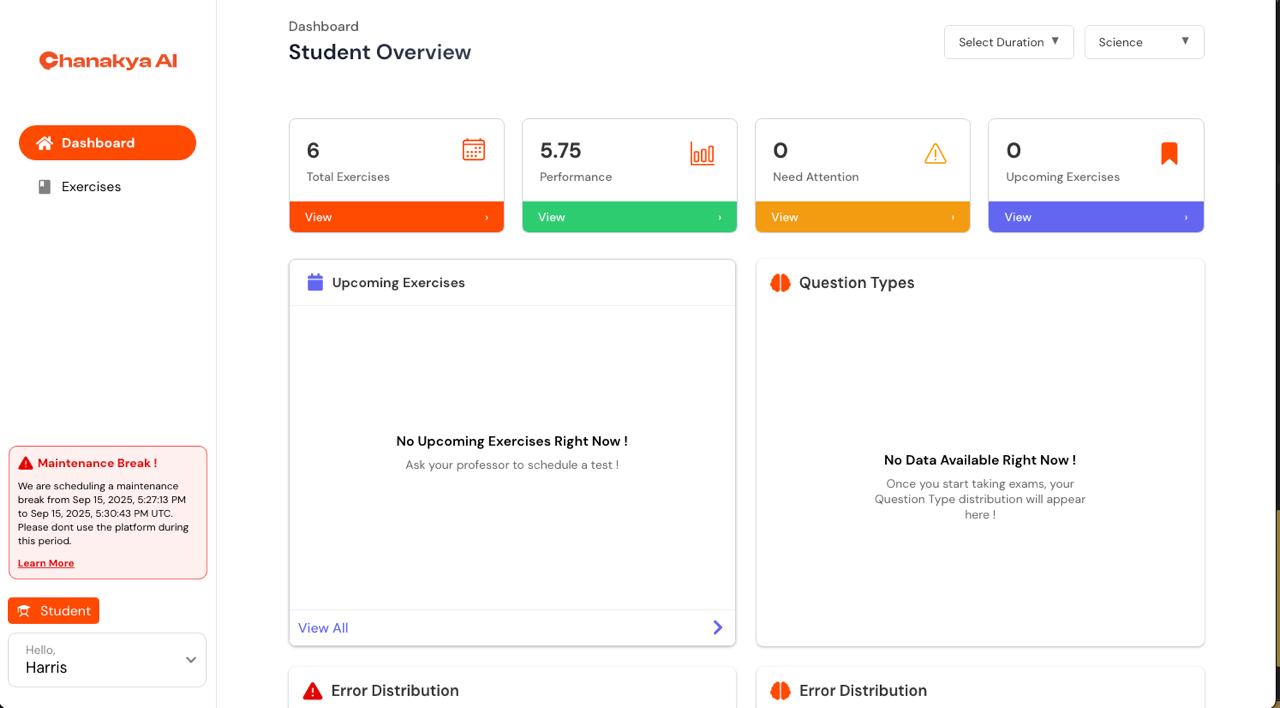The height and width of the screenshot is (708, 1280).
Task: Click View All in Upcoming Exercises panel
Action: 323,628
